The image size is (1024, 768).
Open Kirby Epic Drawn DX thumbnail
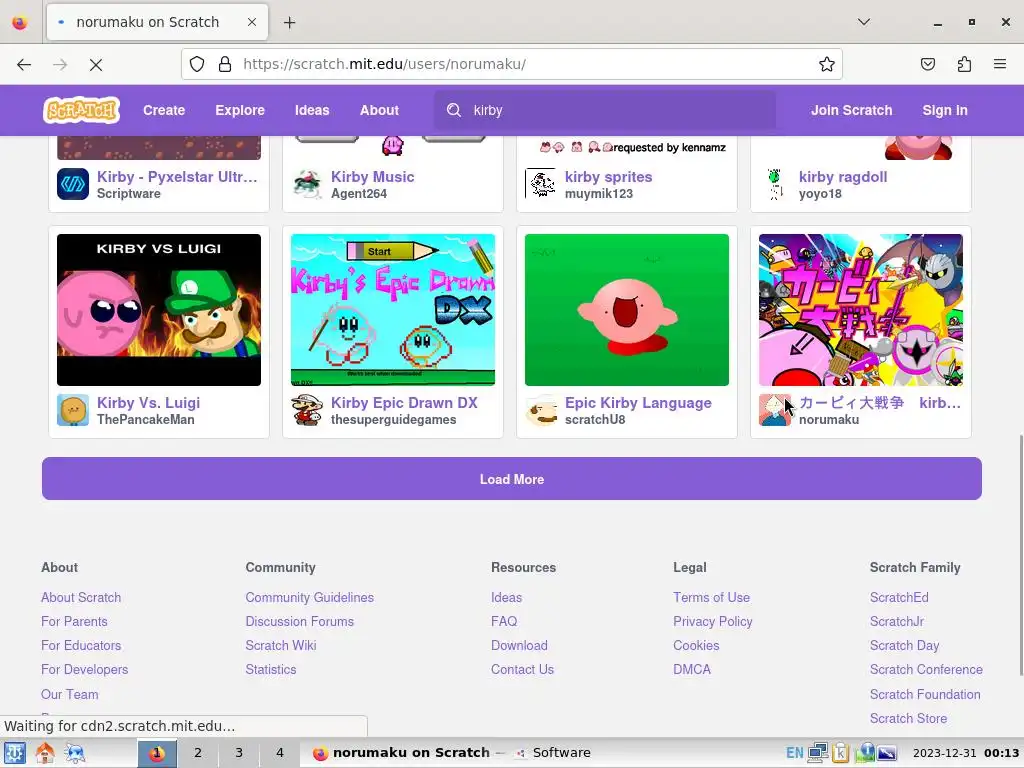tap(392, 310)
